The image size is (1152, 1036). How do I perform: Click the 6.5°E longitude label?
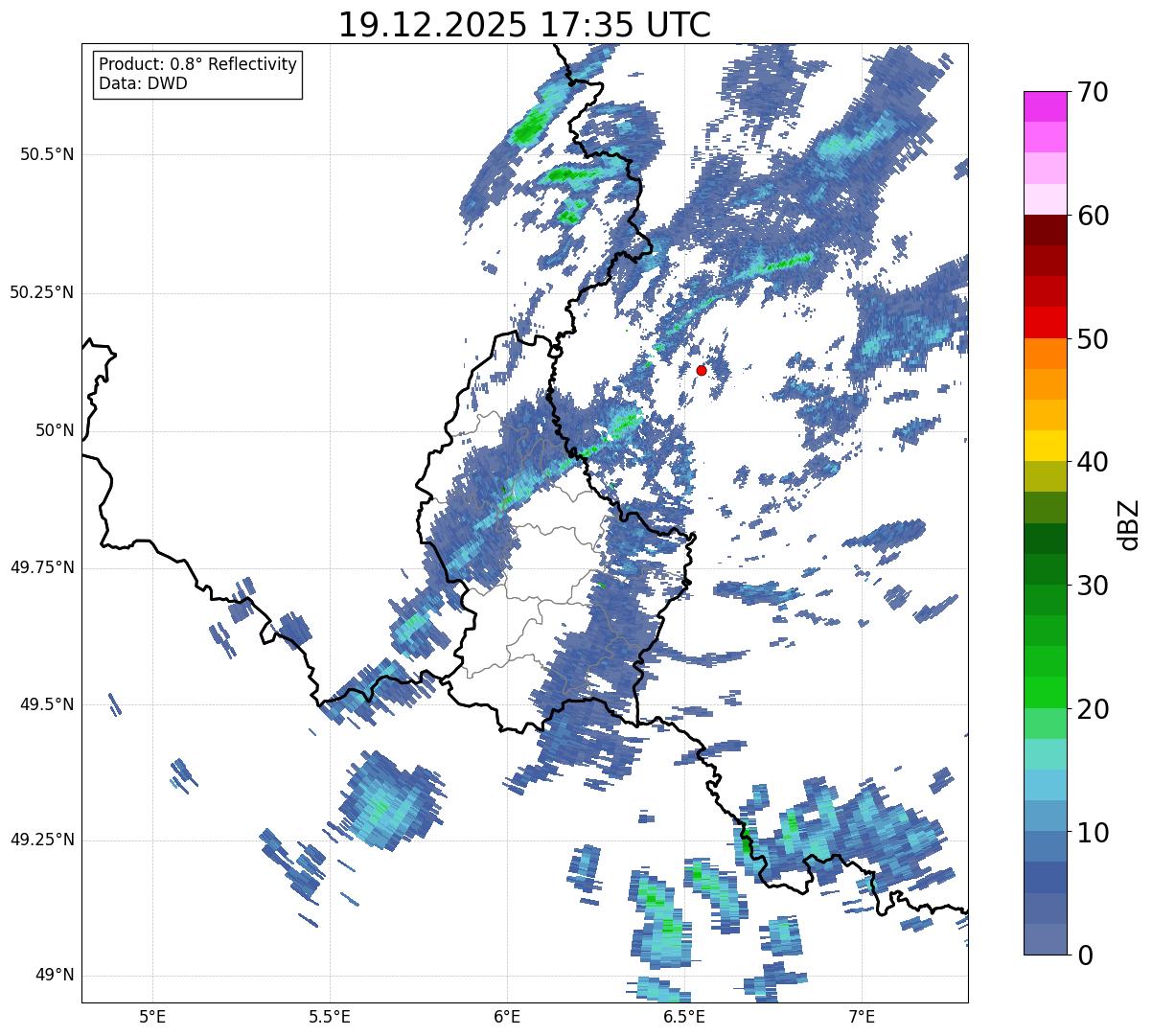pyautogui.click(x=684, y=1017)
